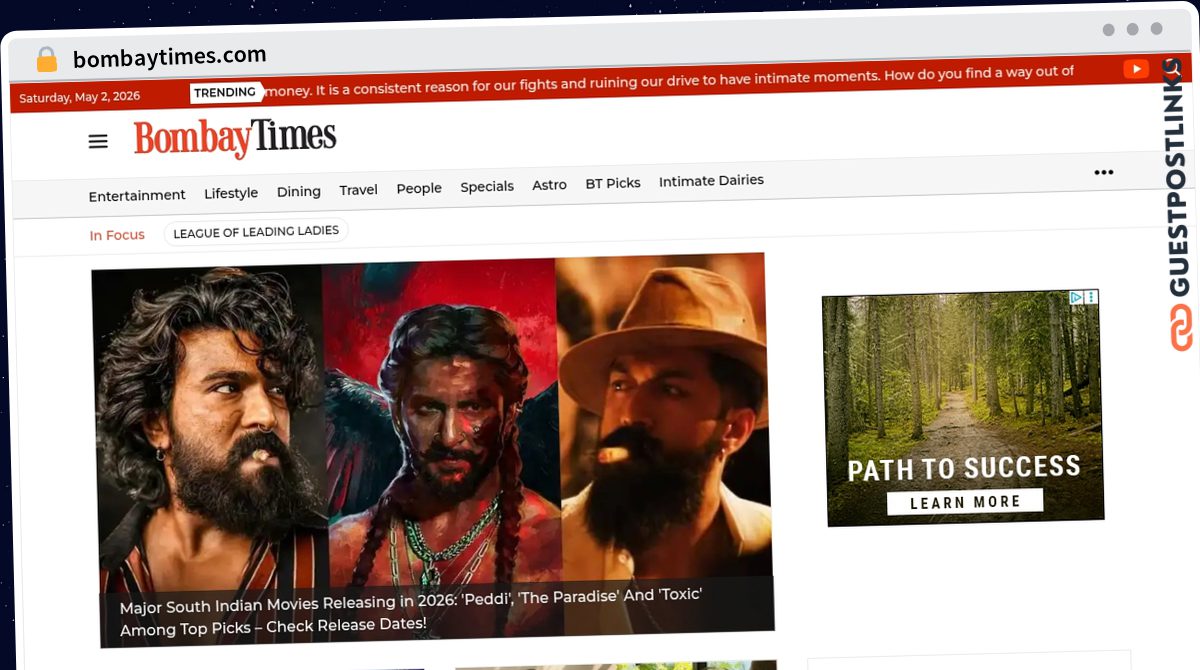The width and height of the screenshot is (1200, 670).
Task: Click the ad info icon on advertisement
Action: [x=1076, y=298]
